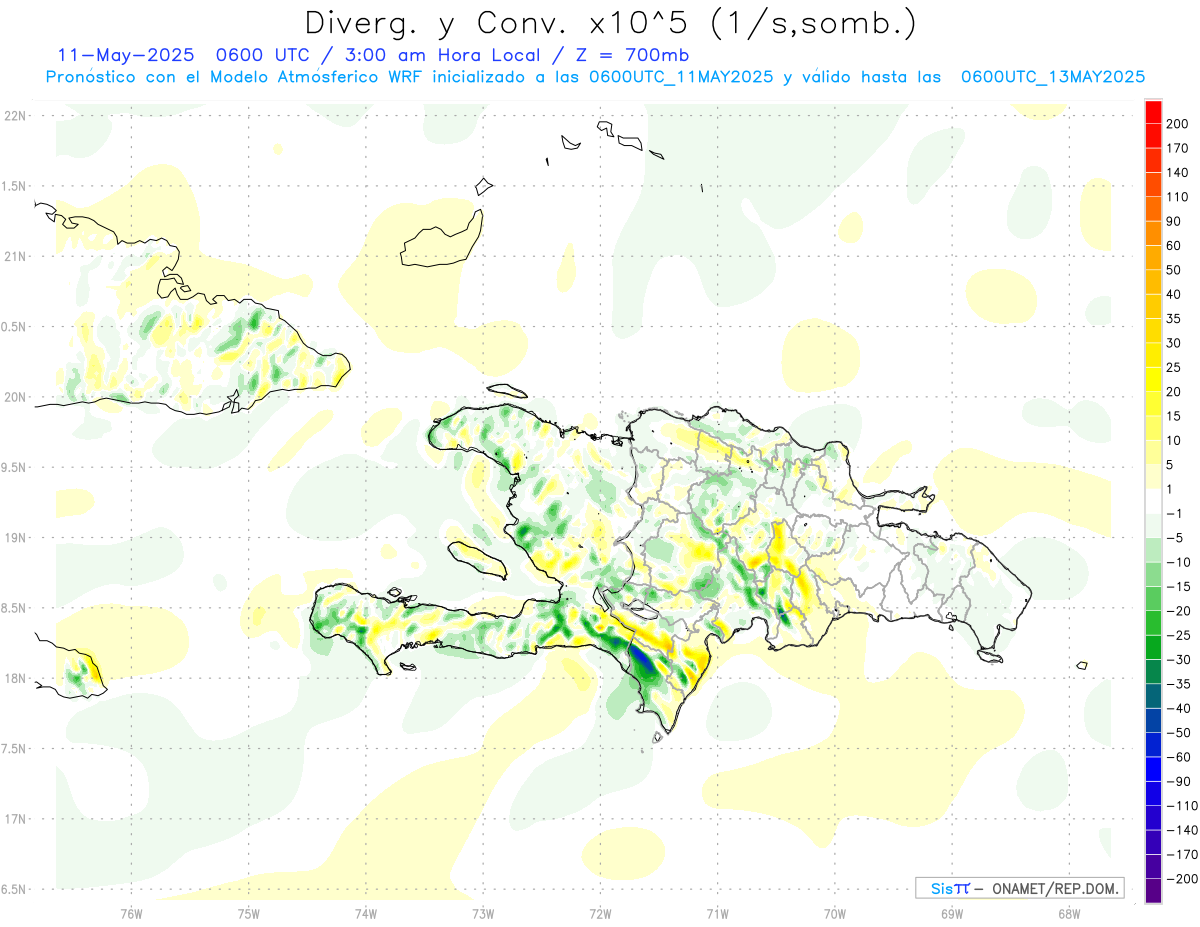Click the latitude label 7.5N

(x=14, y=749)
